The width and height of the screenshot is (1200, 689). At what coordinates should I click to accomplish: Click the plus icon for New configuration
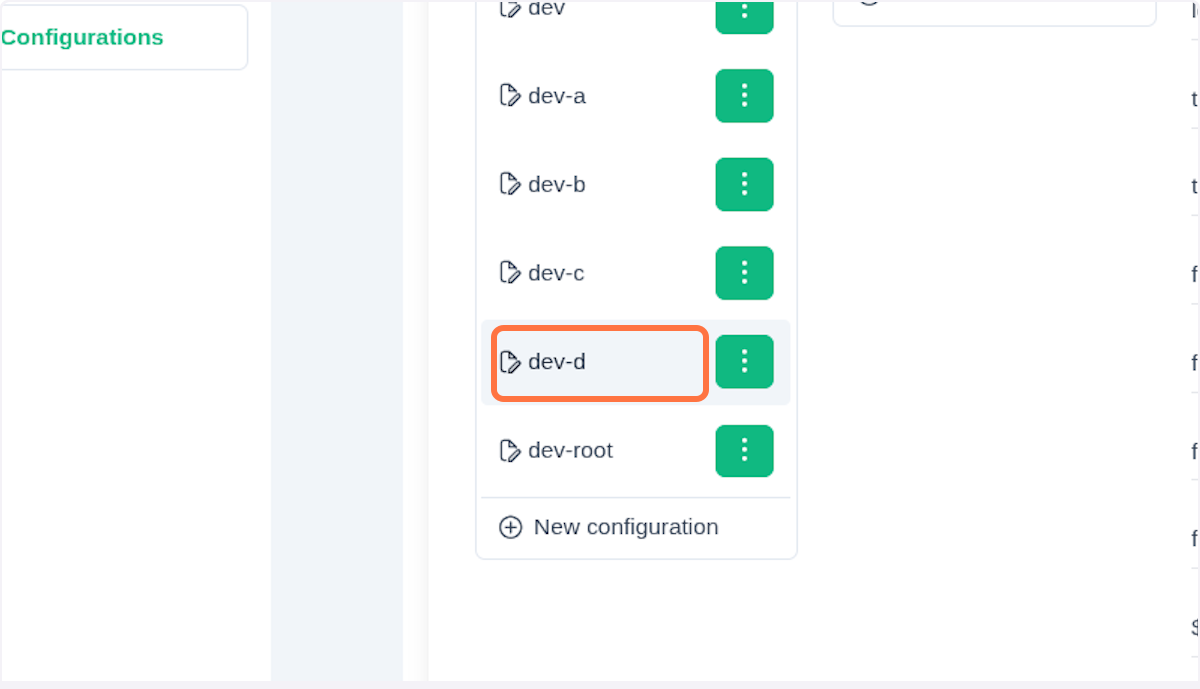(x=511, y=527)
